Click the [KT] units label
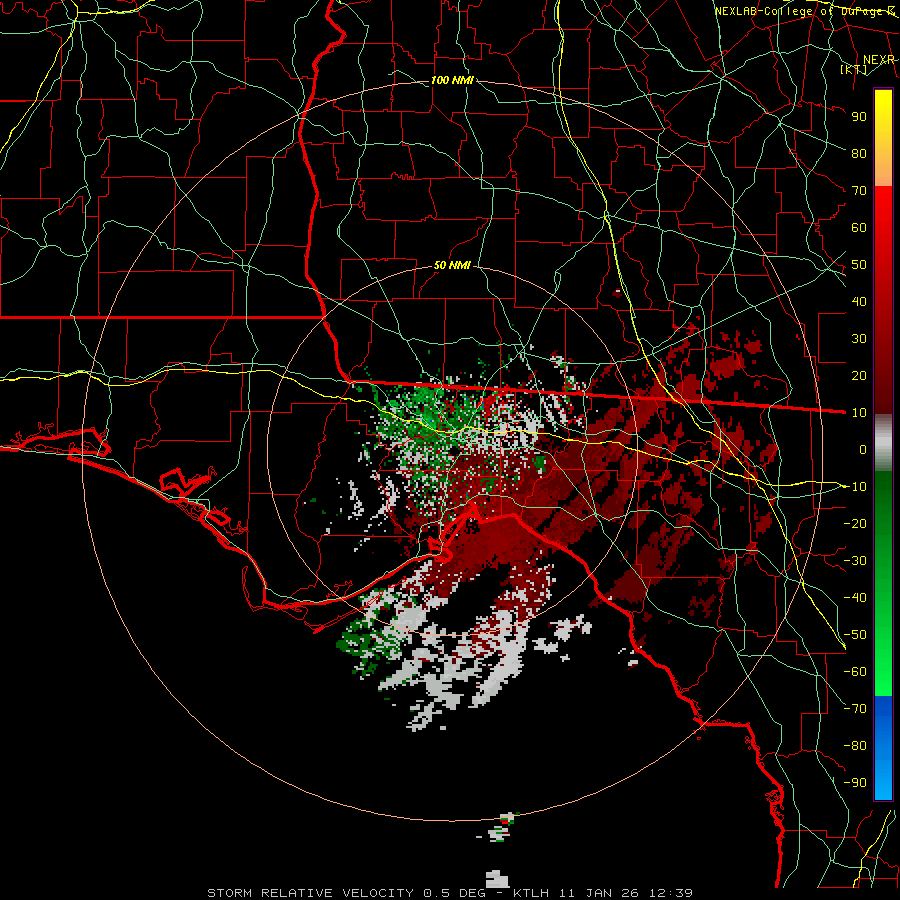Screen dimensions: 900x900 click(853, 69)
